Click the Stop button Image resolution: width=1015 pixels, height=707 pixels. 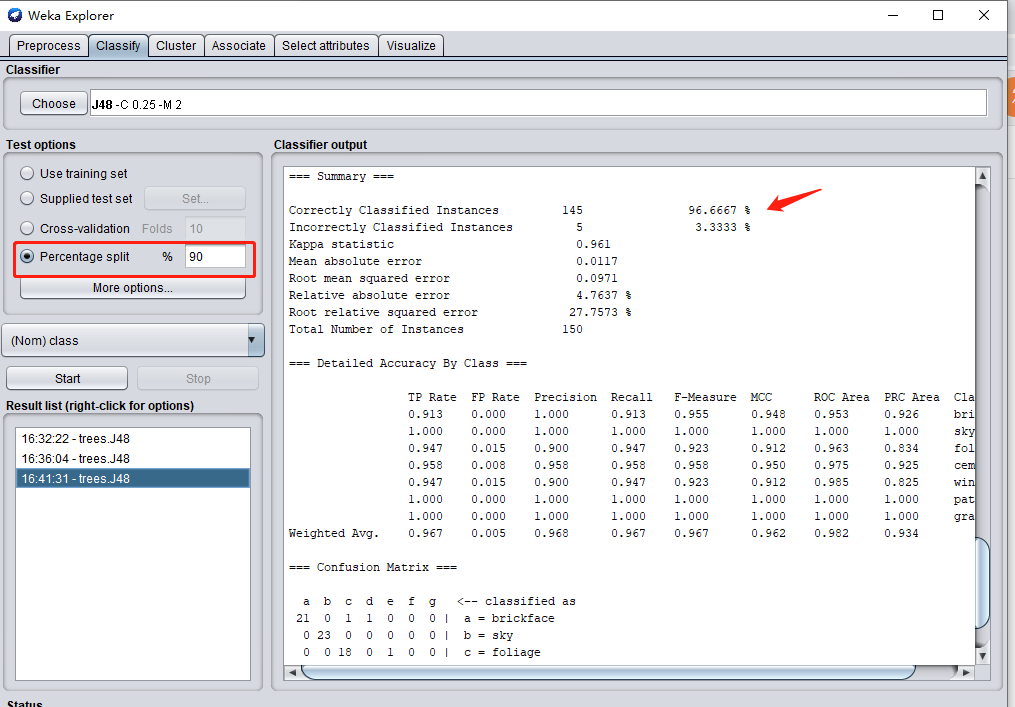198,378
